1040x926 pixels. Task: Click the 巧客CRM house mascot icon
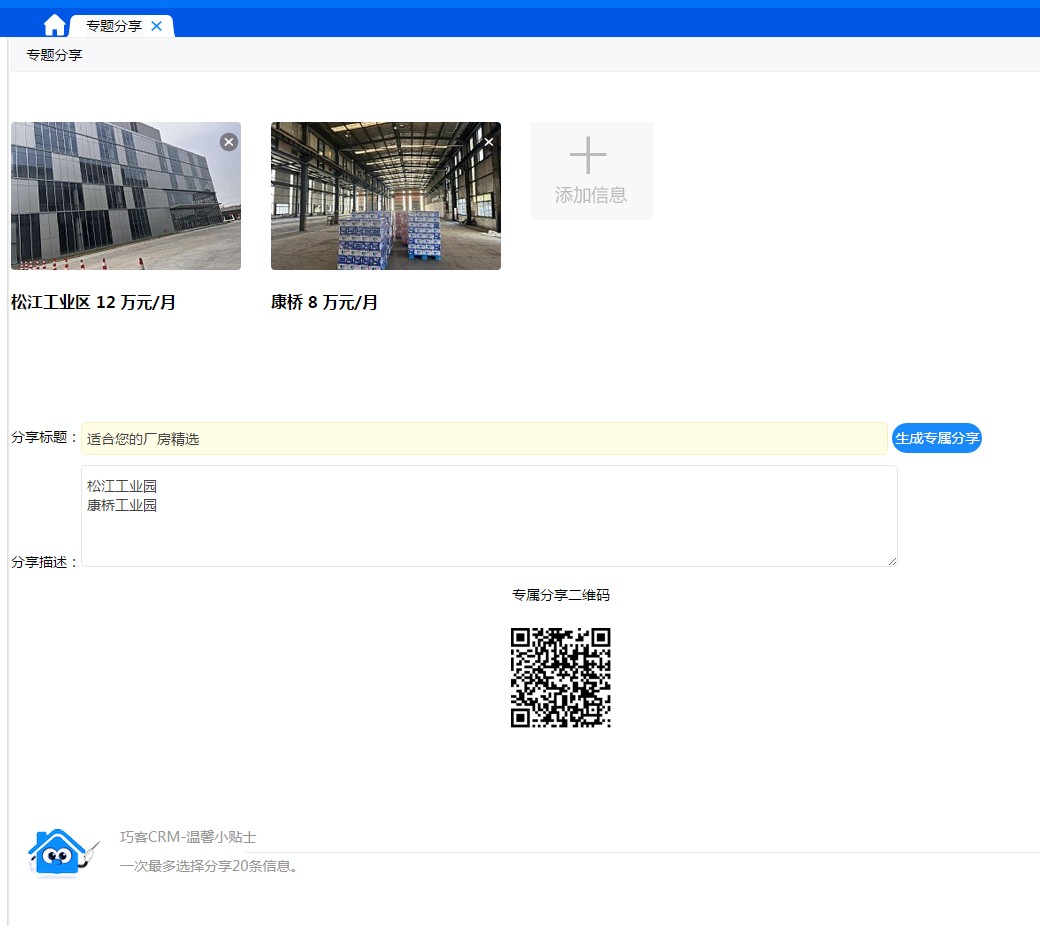[62, 853]
